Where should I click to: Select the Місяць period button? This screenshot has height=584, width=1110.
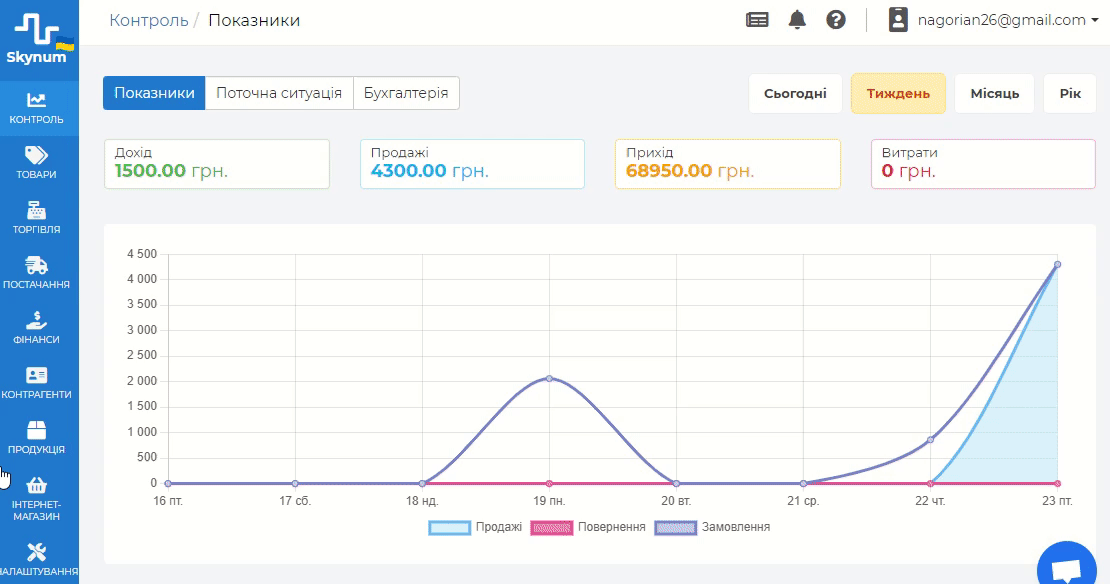(994, 94)
